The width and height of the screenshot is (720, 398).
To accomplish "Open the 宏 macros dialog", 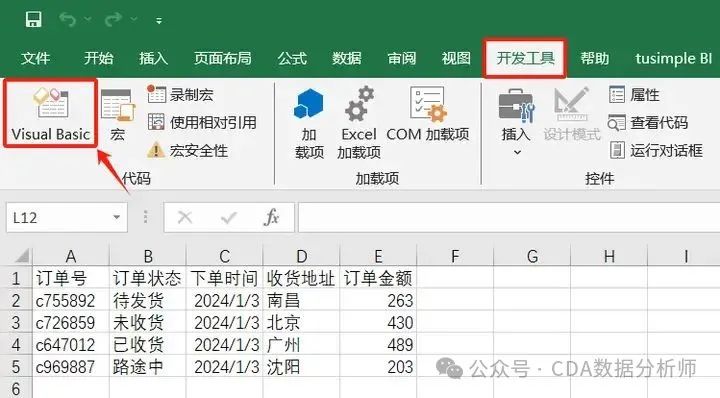I will [118, 115].
